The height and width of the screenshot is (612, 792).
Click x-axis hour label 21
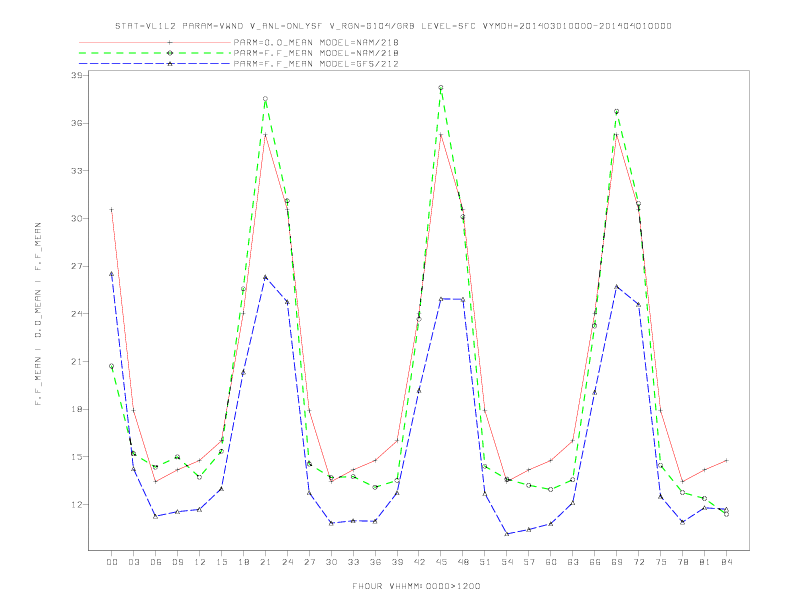point(265,562)
